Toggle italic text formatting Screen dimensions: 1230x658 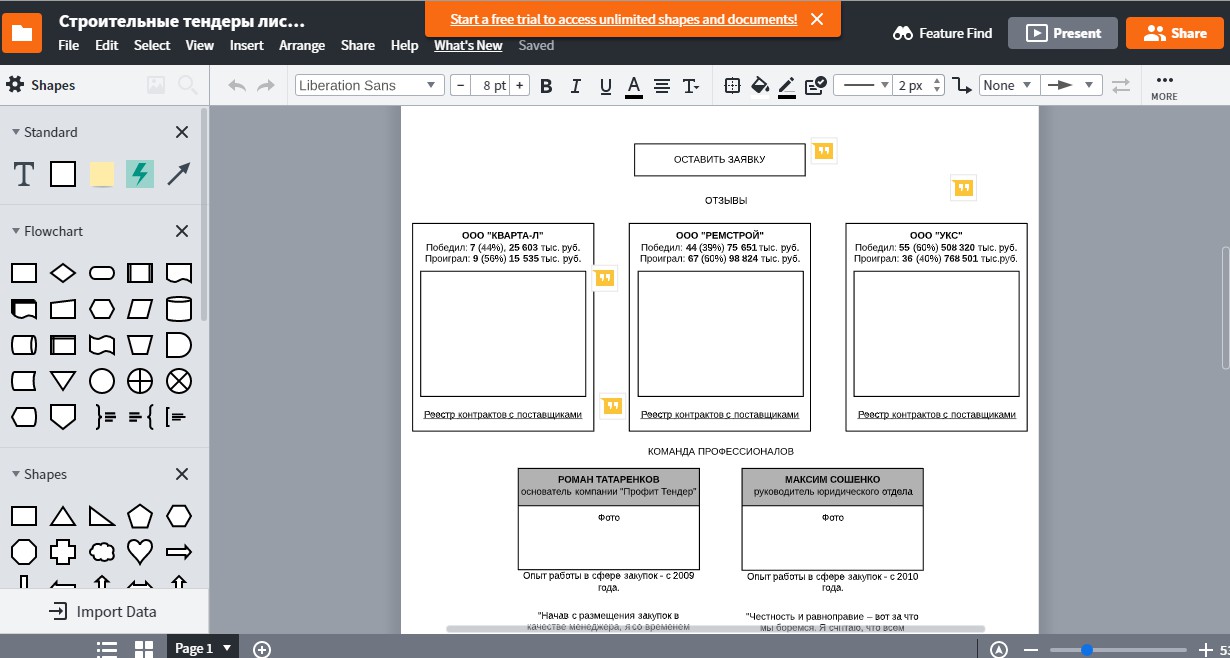pyautogui.click(x=575, y=86)
